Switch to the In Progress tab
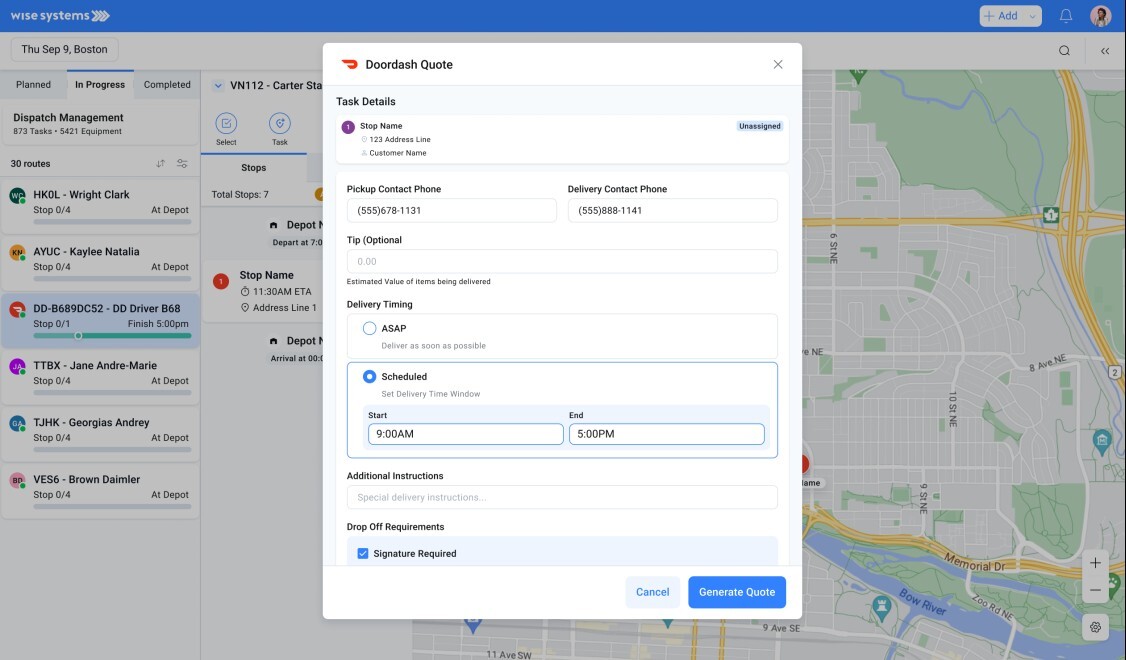This screenshot has height=660, width=1126. (x=100, y=85)
